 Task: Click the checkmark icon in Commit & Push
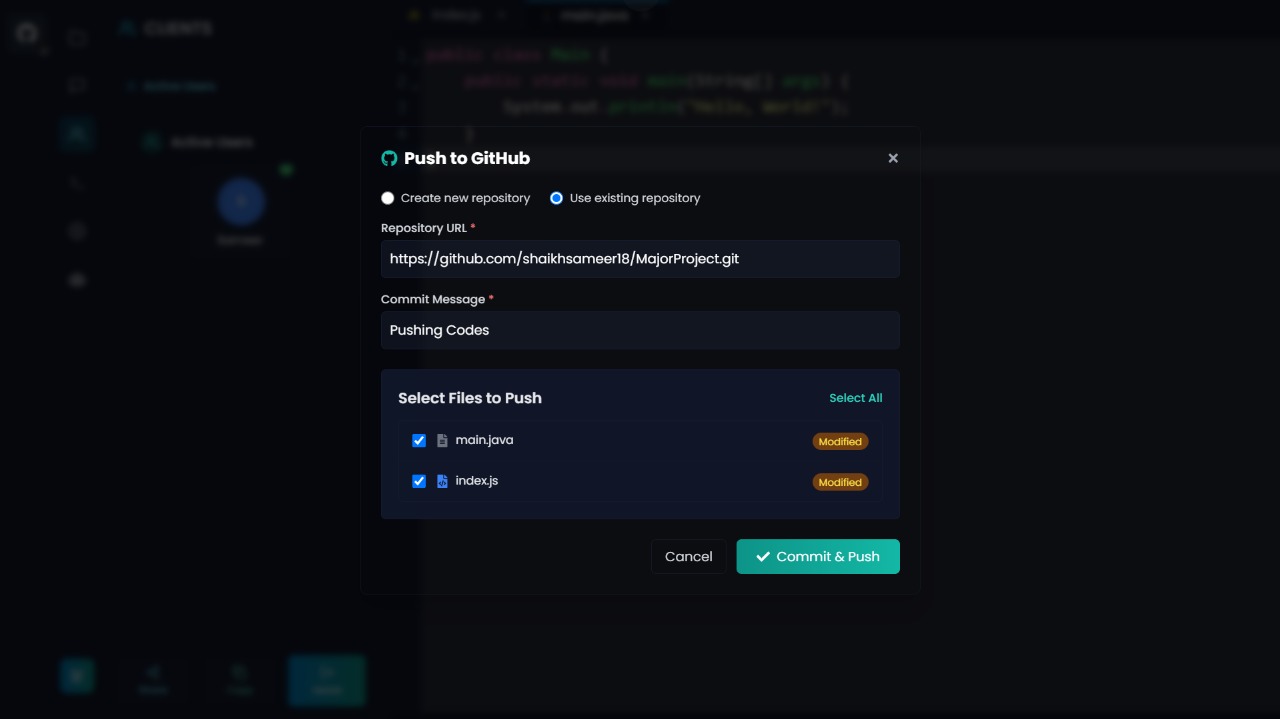click(763, 557)
